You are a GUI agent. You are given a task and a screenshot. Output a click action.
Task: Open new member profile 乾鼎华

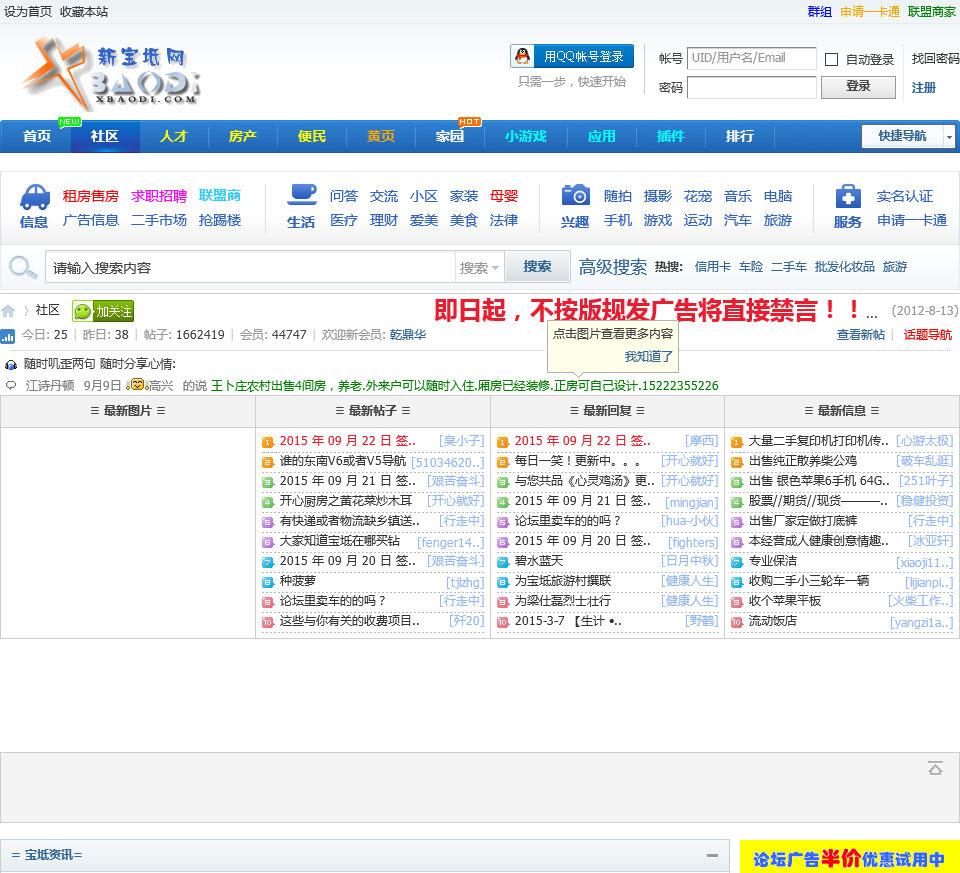tap(408, 335)
